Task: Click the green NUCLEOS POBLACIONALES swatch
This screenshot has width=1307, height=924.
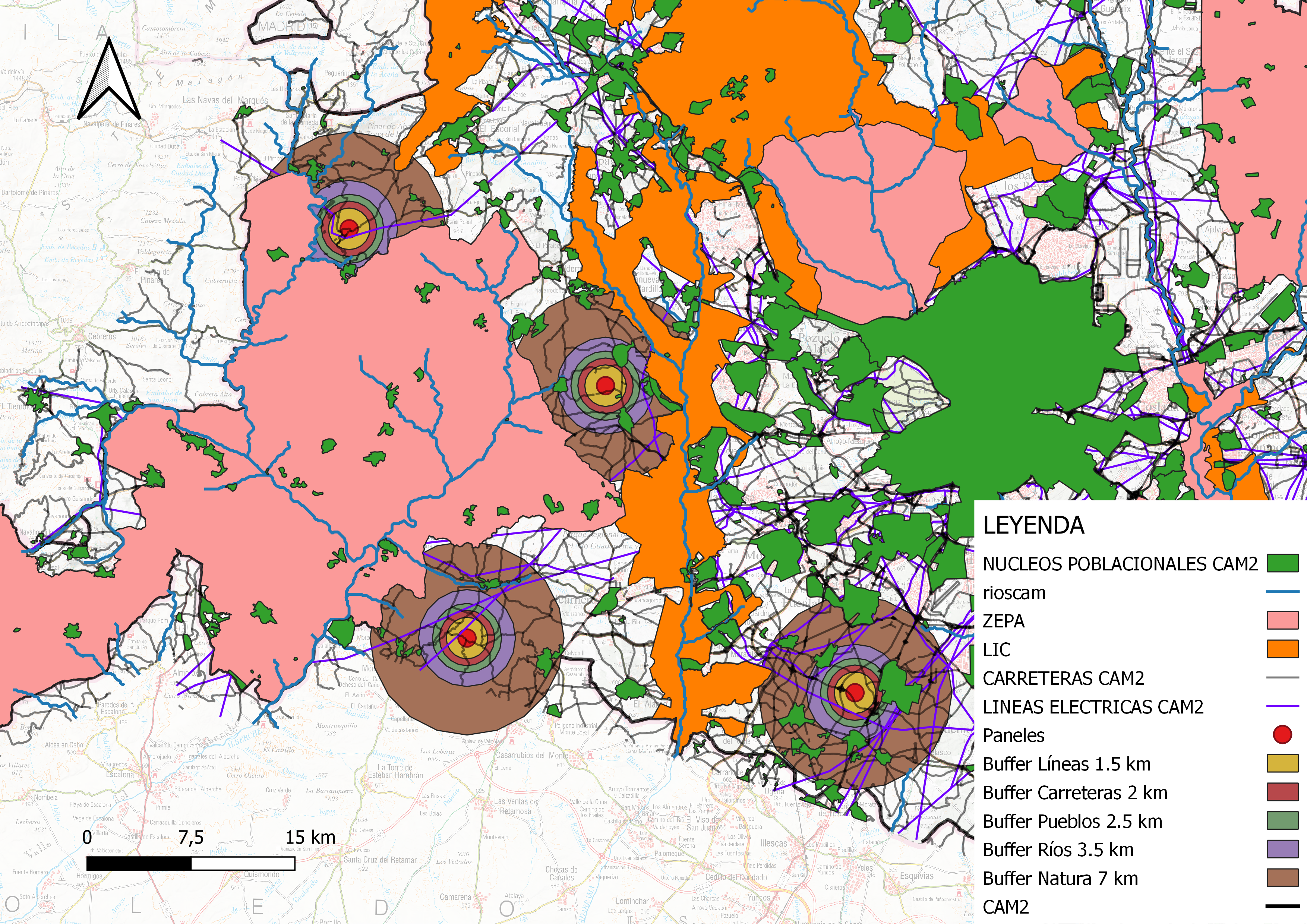Action: [1282, 563]
